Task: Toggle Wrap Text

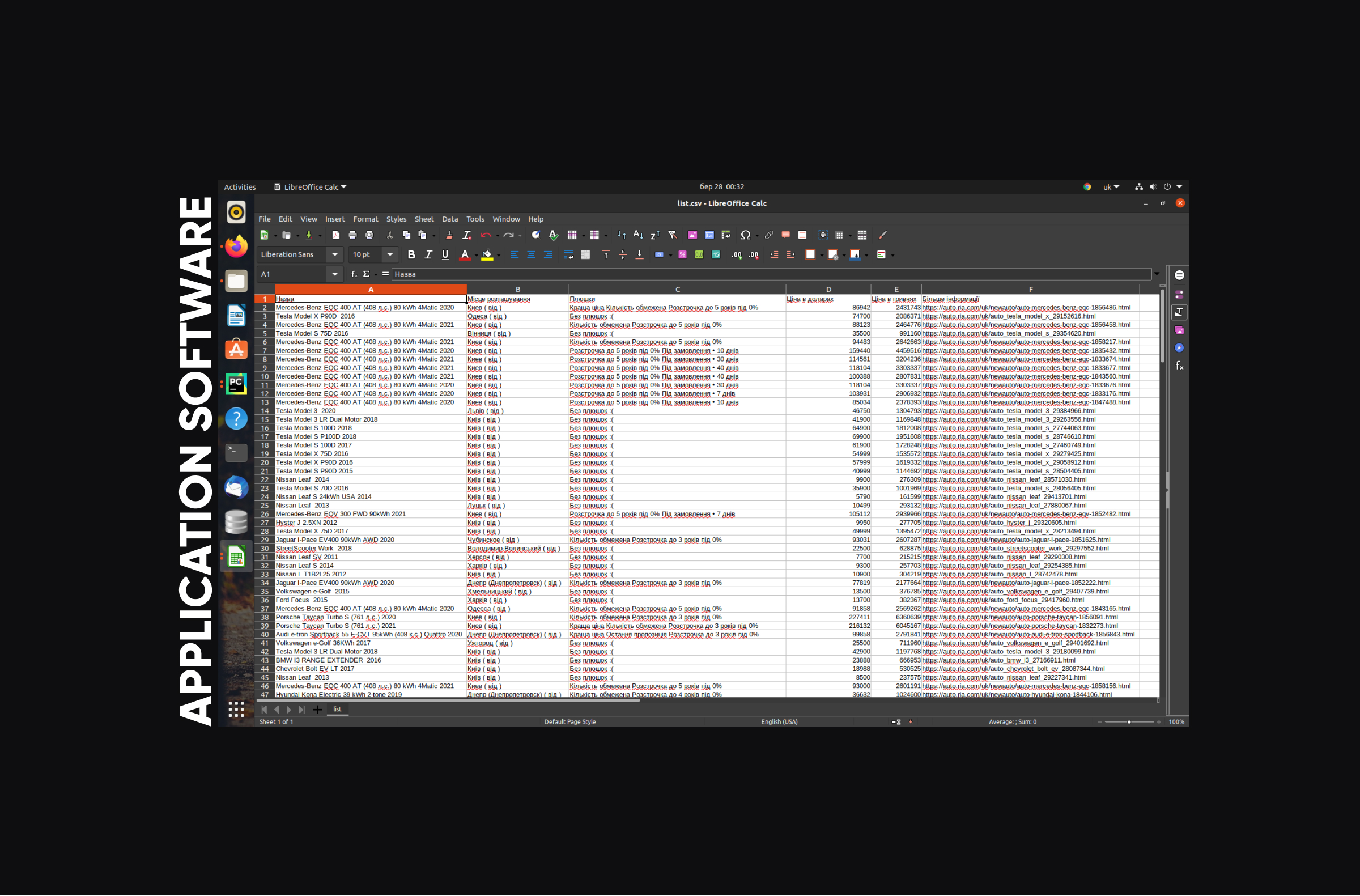Action: coord(568,255)
